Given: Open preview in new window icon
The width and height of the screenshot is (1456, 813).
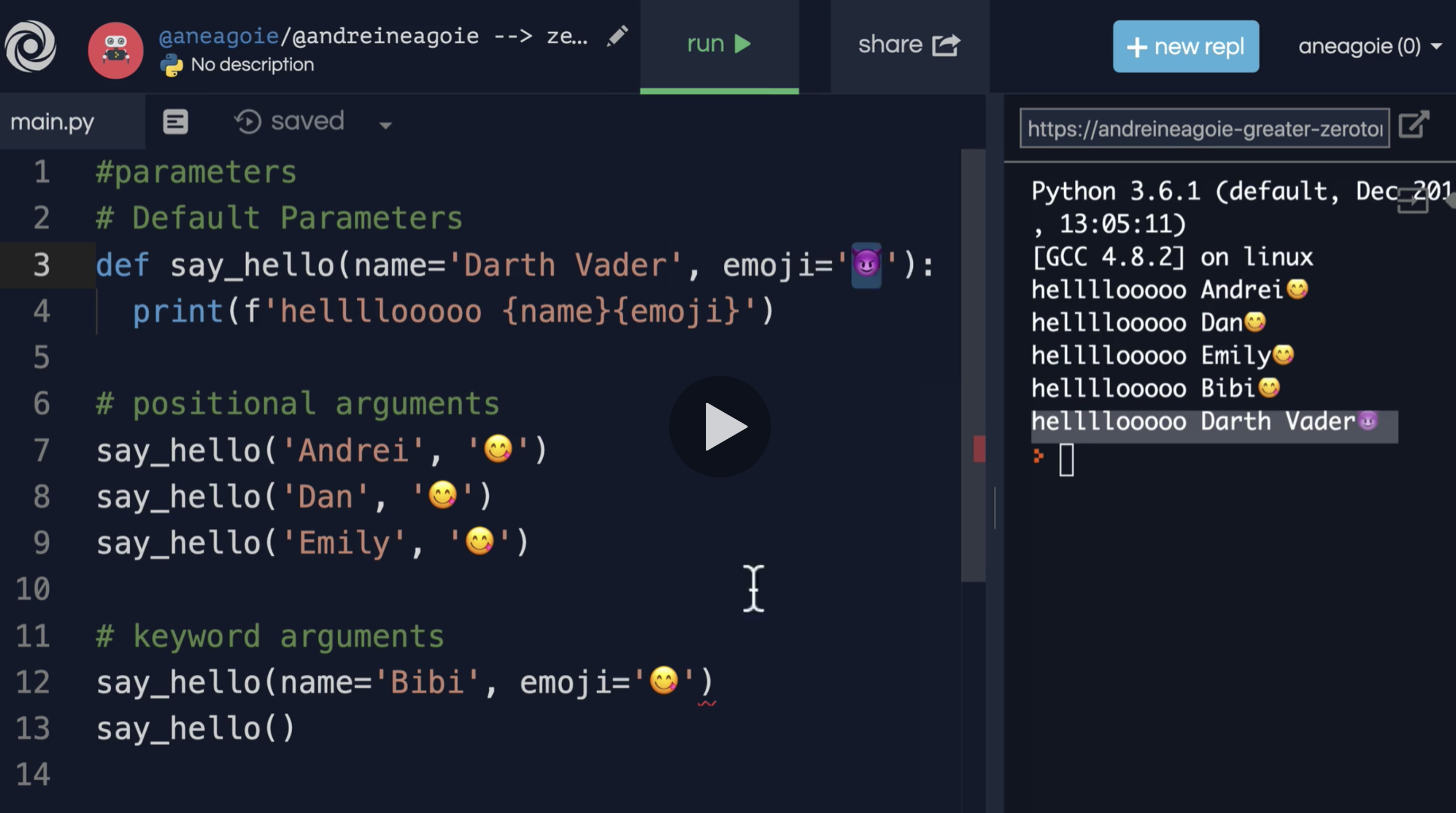Looking at the screenshot, I should coord(1414,124).
